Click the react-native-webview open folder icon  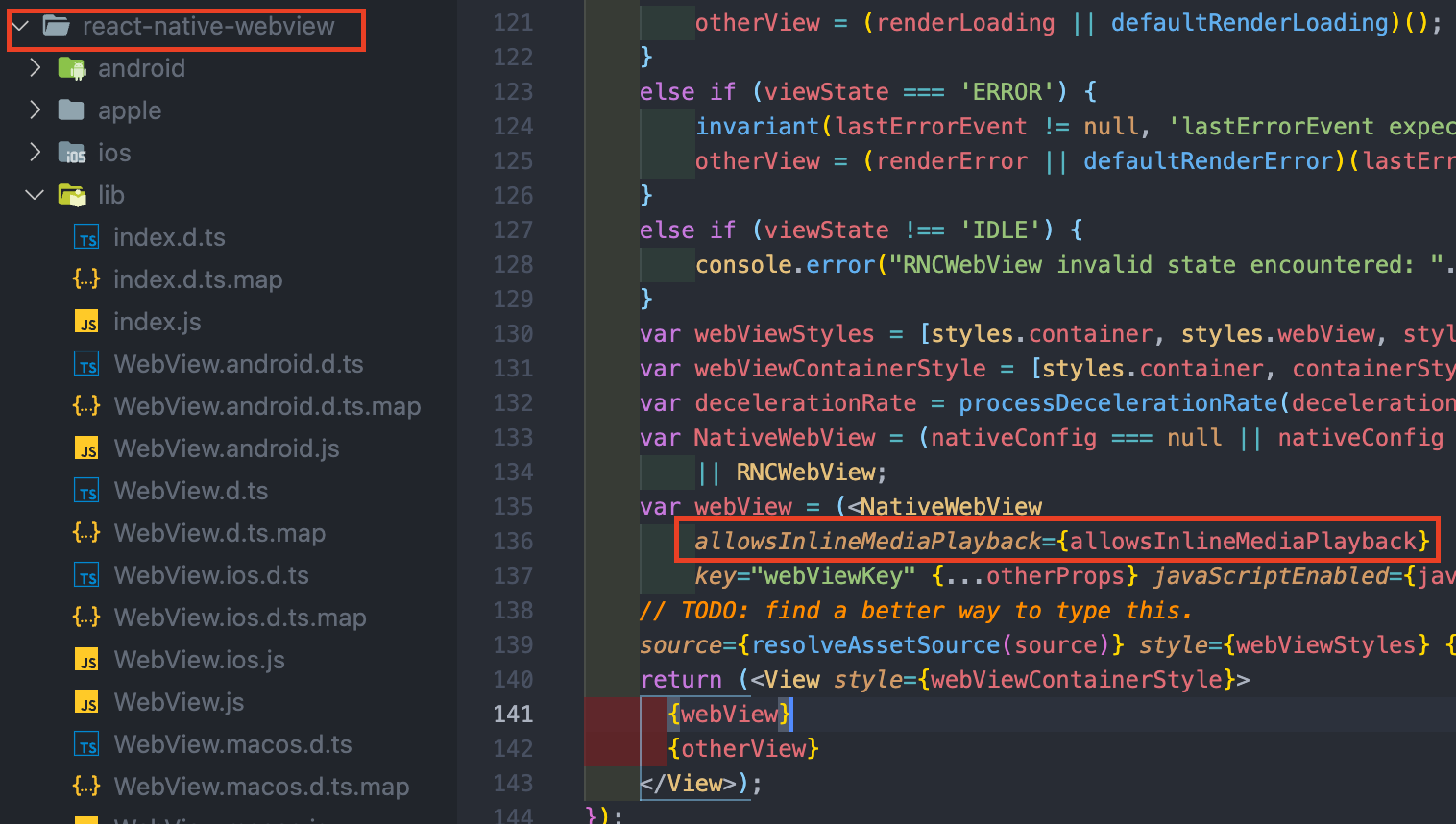tap(57, 26)
